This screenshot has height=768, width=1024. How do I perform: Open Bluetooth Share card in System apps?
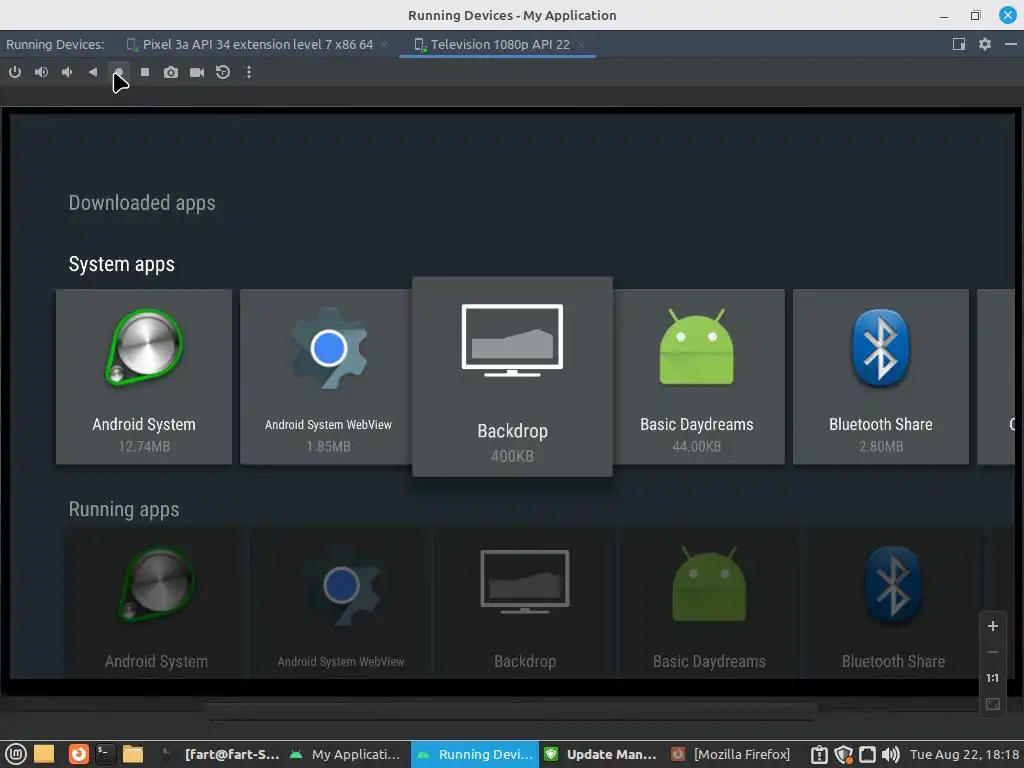point(880,377)
